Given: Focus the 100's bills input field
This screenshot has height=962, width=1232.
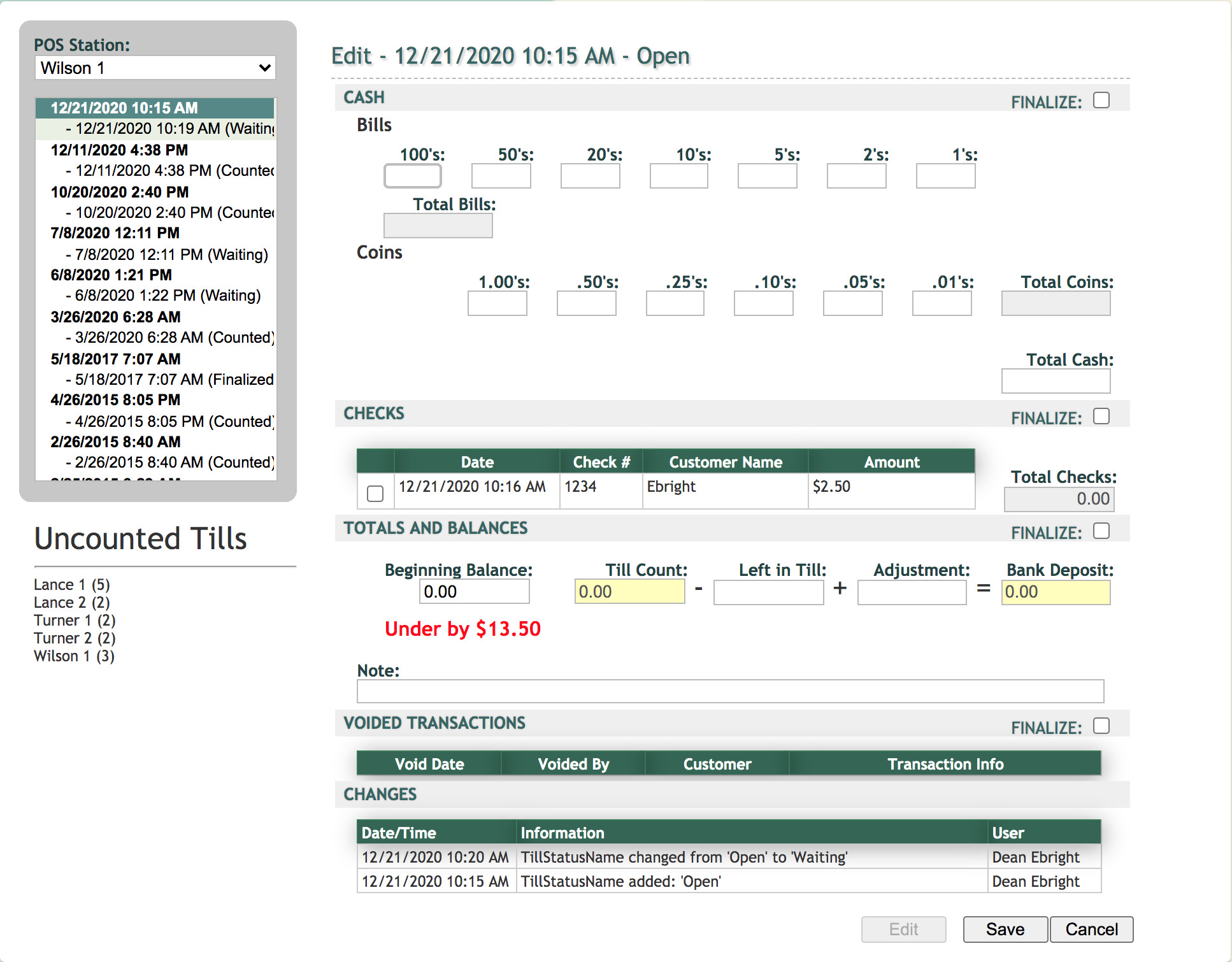Looking at the screenshot, I should pyautogui.click(x=412, y=176).
